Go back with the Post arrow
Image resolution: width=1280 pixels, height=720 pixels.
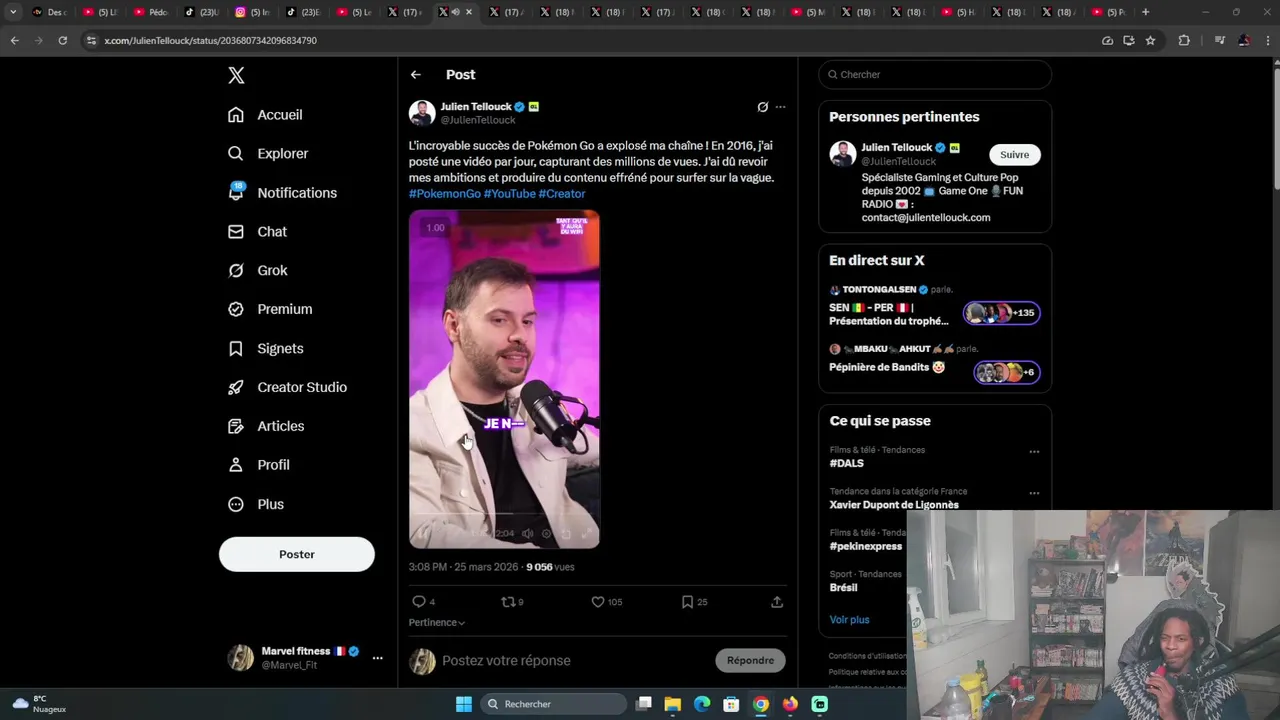415,75
